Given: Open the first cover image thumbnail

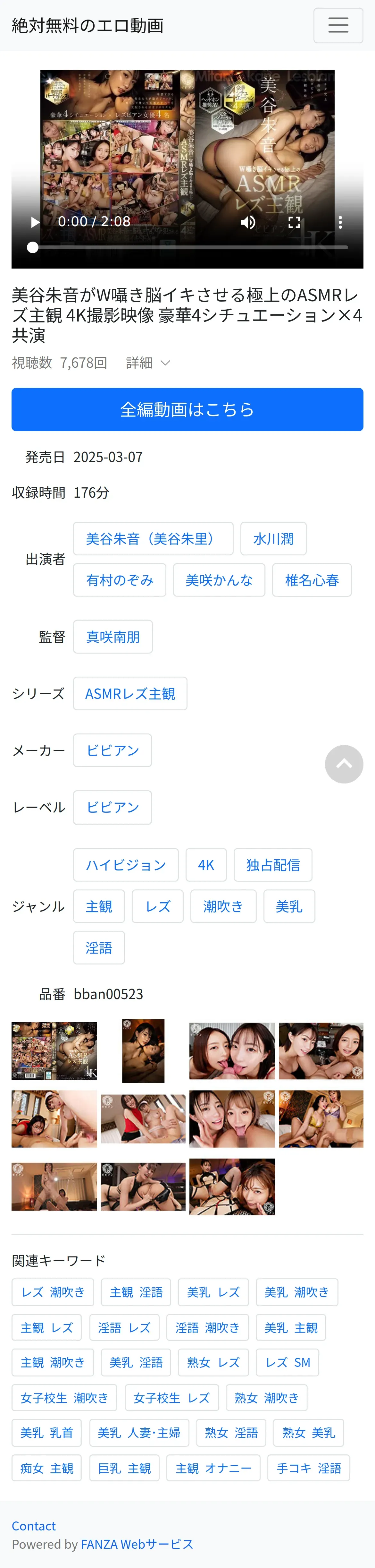Looking at the screenshot, I should point(54,1050).
